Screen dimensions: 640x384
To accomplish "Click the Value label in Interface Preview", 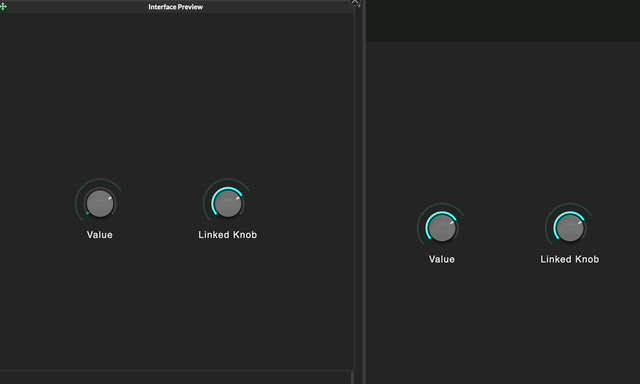I will [x=100, y=235].
